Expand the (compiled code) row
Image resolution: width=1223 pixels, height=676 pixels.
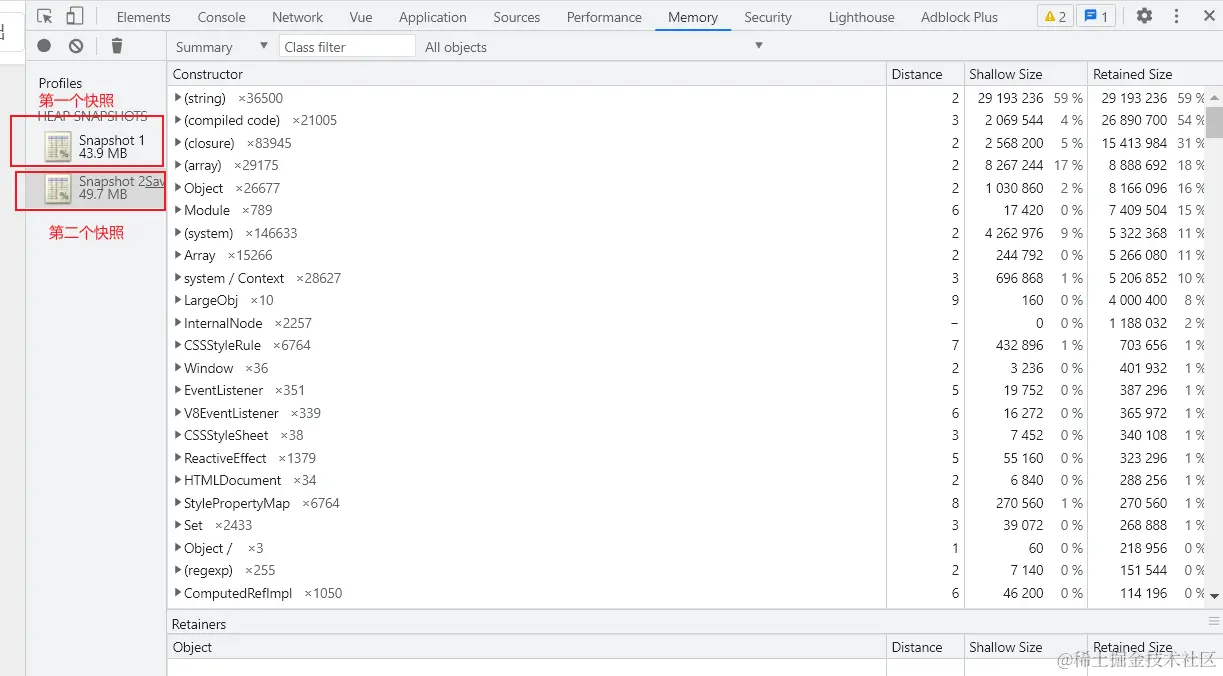point(178,120)
